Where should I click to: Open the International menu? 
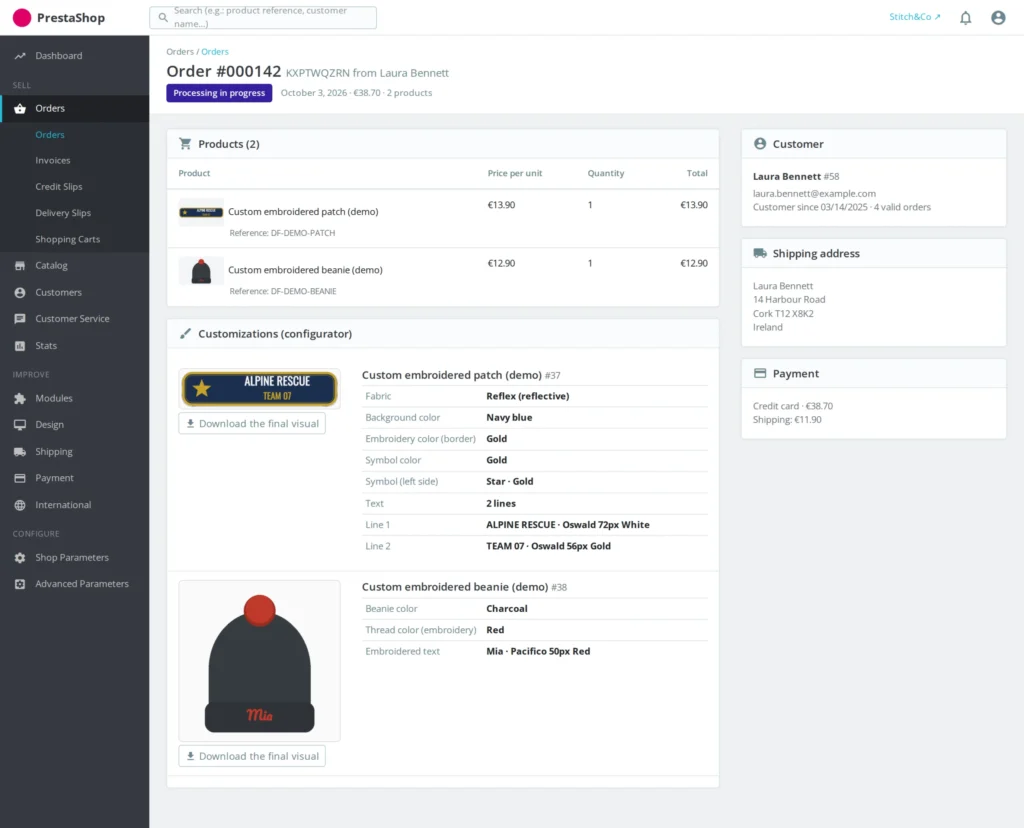pyautogui.click(x=63, y=505)
